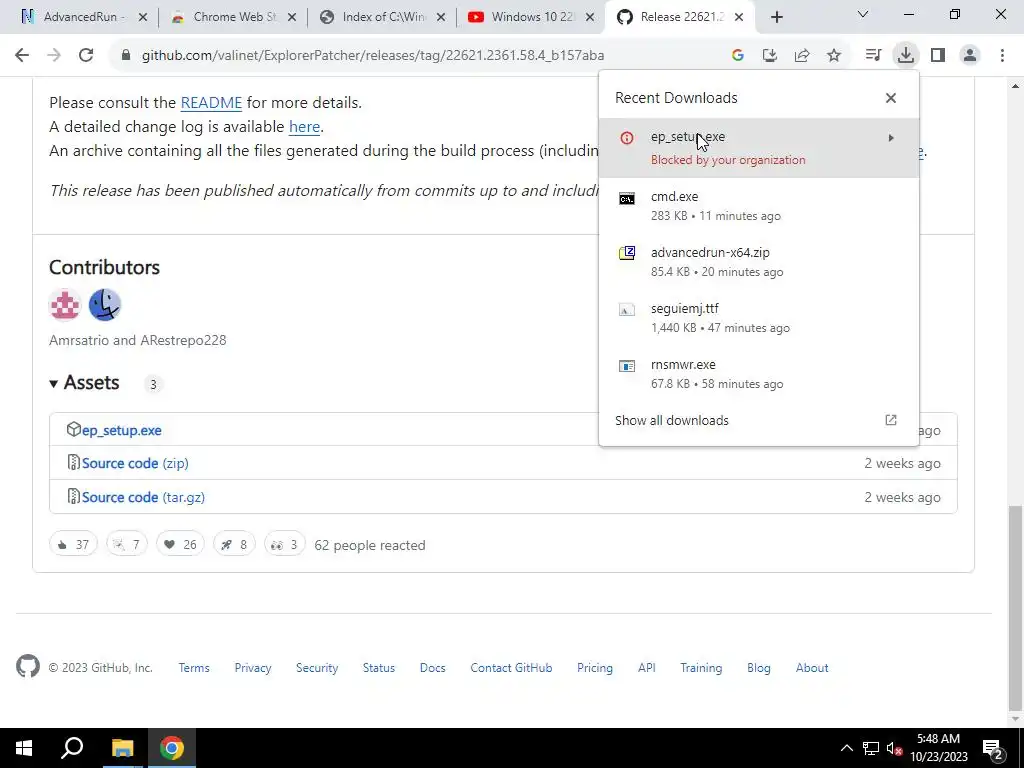Bookmark this page with the star icon
Viewport: 1024px width, 768px height.
coord(833,56)
